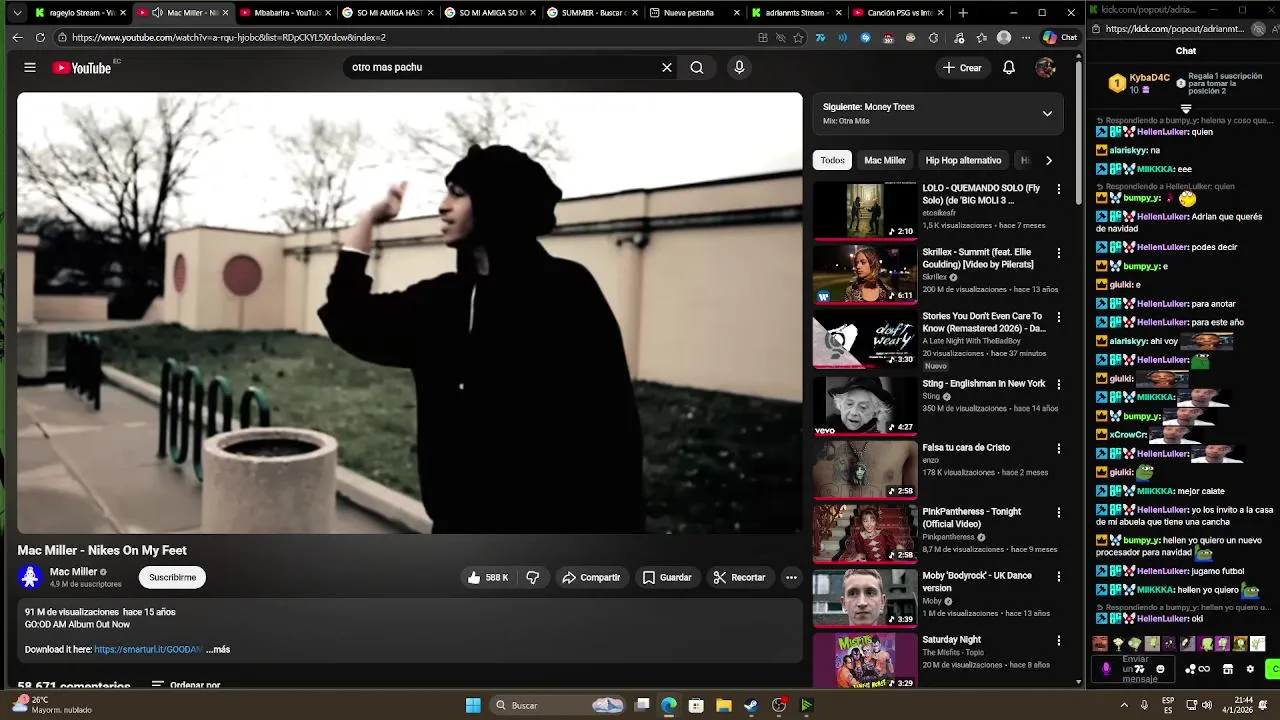Reload the YouTube page
This screenshot has width=1280, height=720.
[40, 37]
